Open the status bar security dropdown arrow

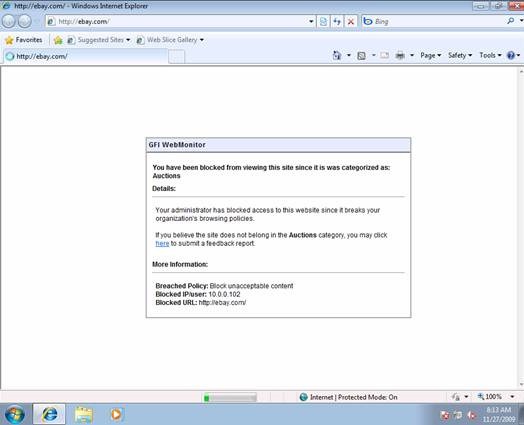tap(466, 397)
